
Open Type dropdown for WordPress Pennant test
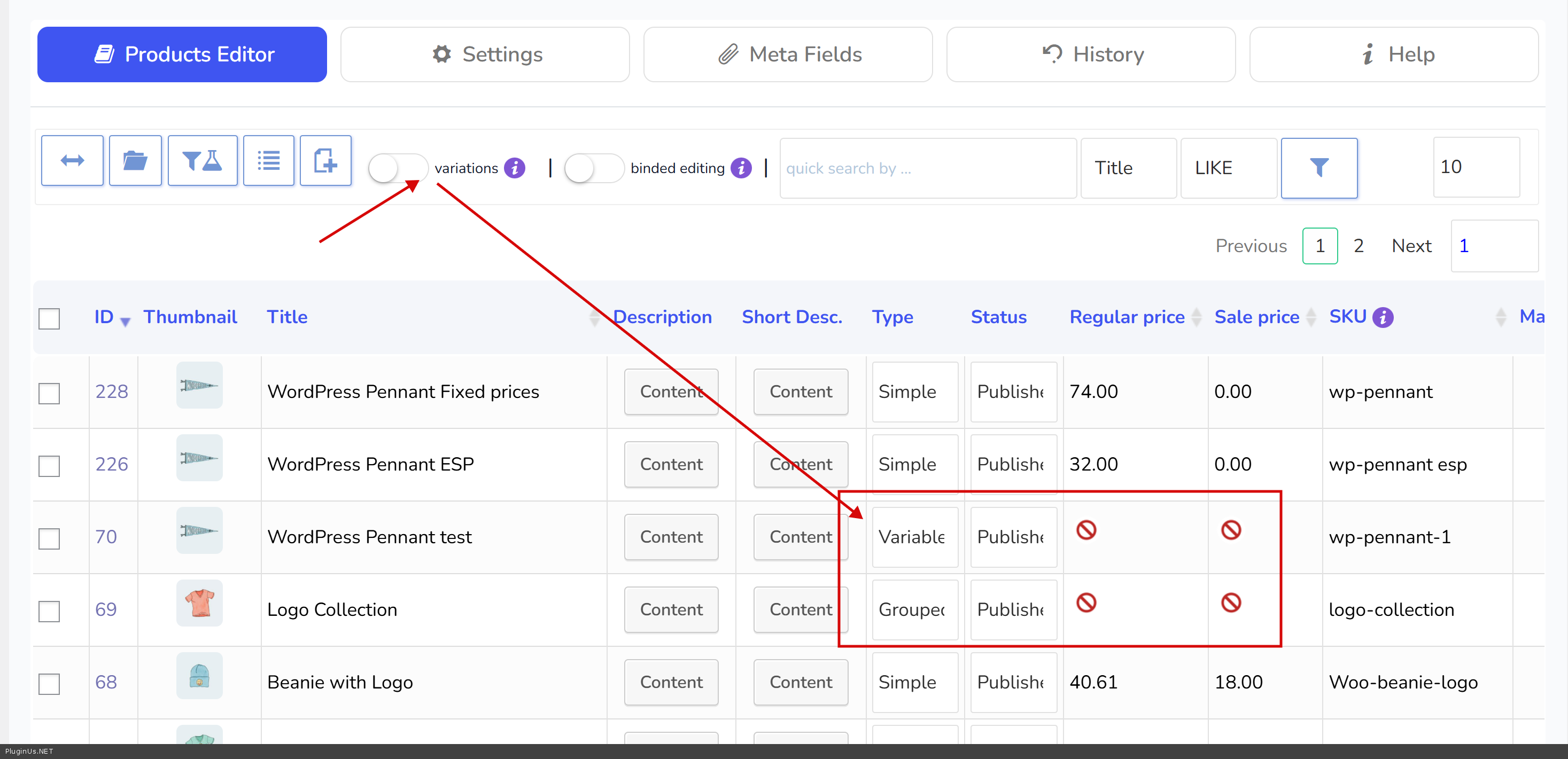(x=914, y=537)
